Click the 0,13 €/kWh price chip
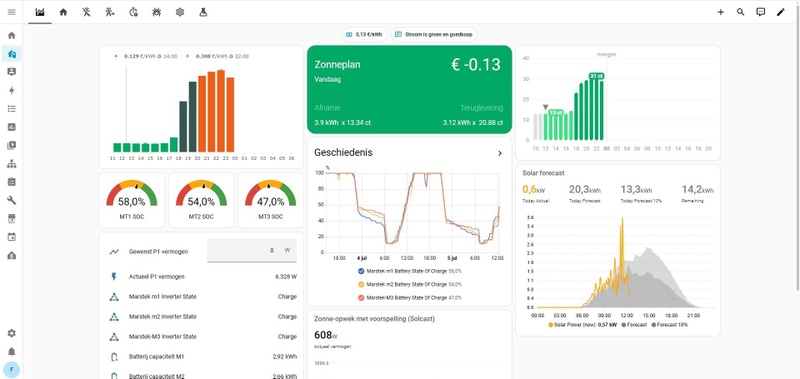The image size is (800, 379). [x=364, y=35]
